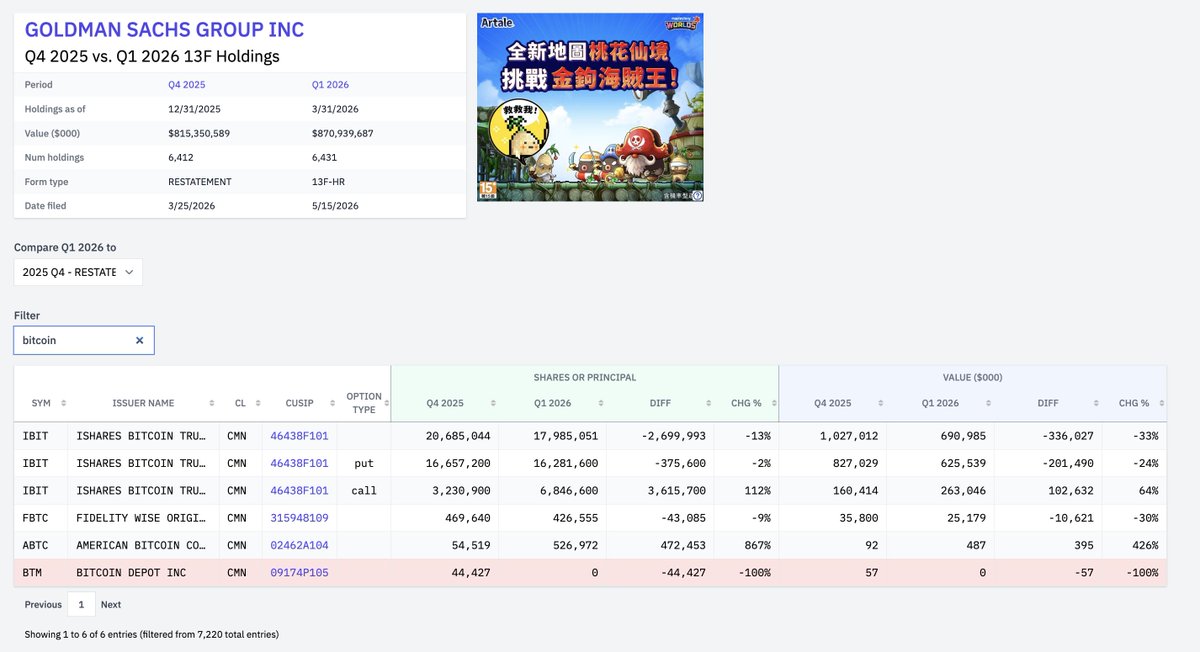Screen dimensions: 1200x652
Task: Select FIDELITY WISE ORIGI issuer name
Action: click(x=143, y=518)
